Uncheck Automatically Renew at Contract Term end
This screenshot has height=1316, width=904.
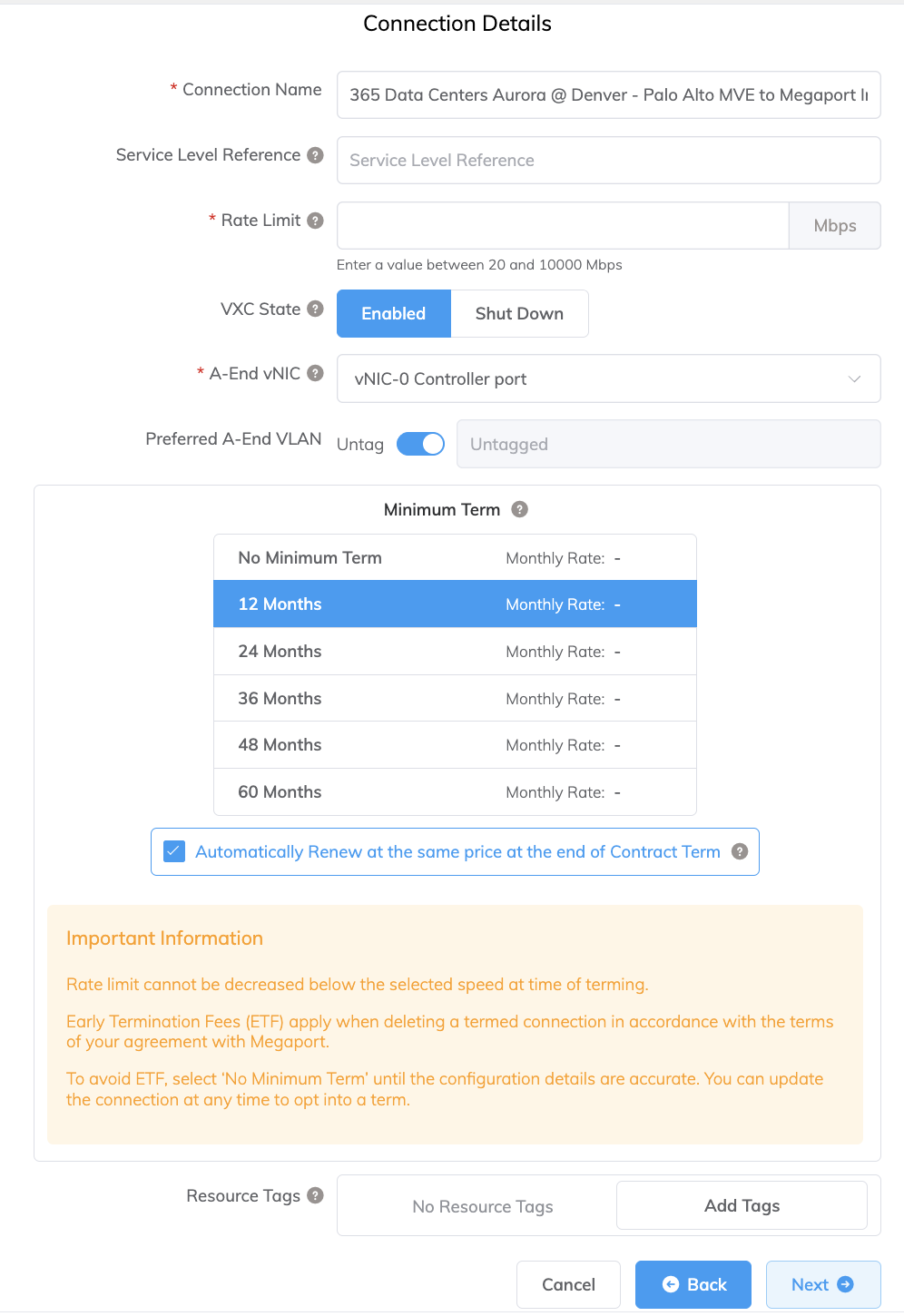173,851
